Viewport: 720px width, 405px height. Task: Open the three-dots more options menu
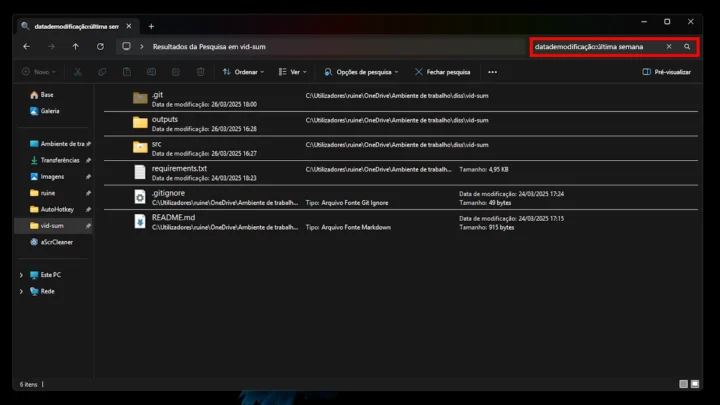tap(492, 72)
